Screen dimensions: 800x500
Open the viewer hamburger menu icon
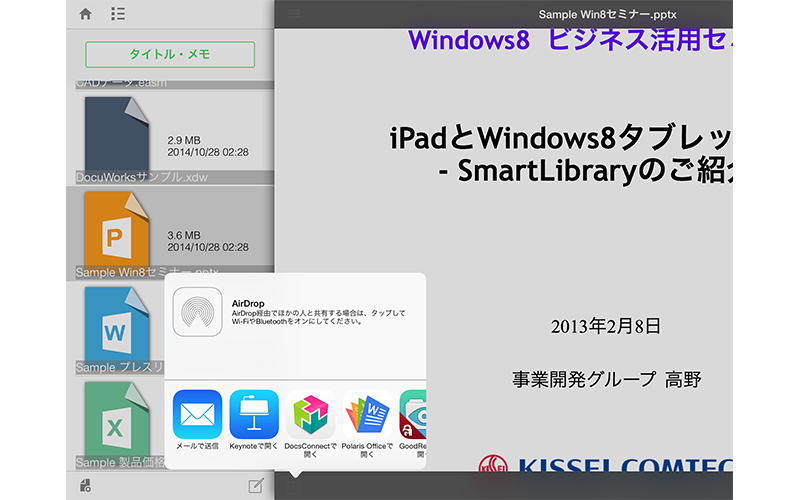[294, 14]
